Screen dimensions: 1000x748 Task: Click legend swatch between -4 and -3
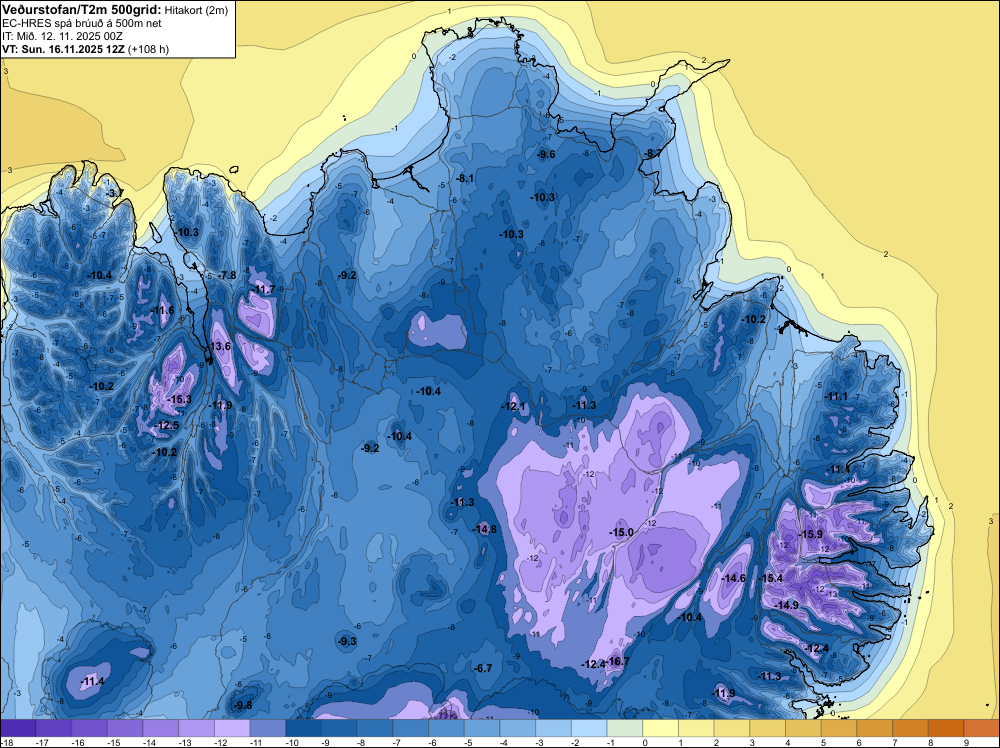pos(518,728)
